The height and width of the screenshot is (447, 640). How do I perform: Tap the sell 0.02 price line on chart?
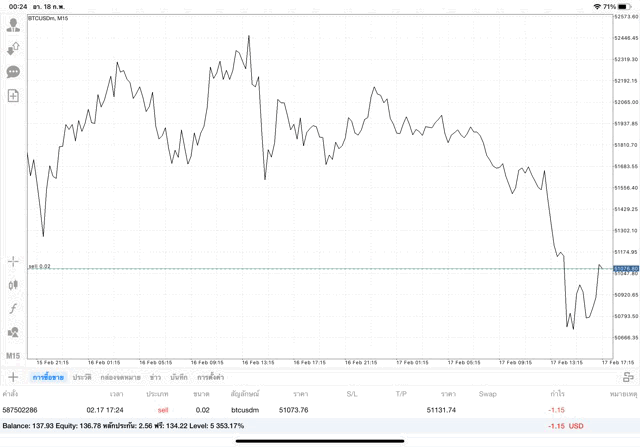tap(300, 268)
